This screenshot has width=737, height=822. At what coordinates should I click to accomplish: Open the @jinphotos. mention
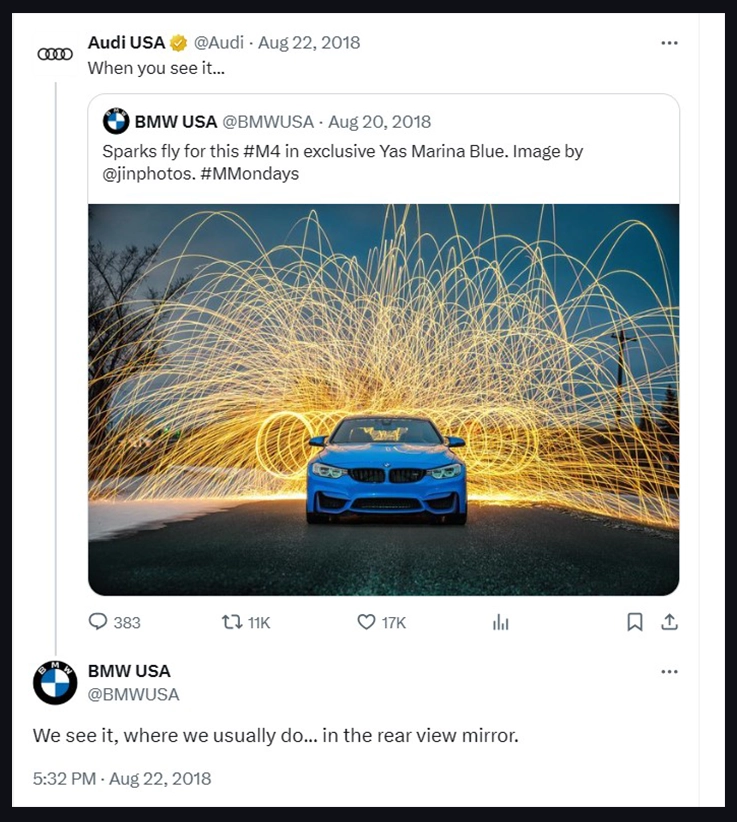(x=144, y=174)
